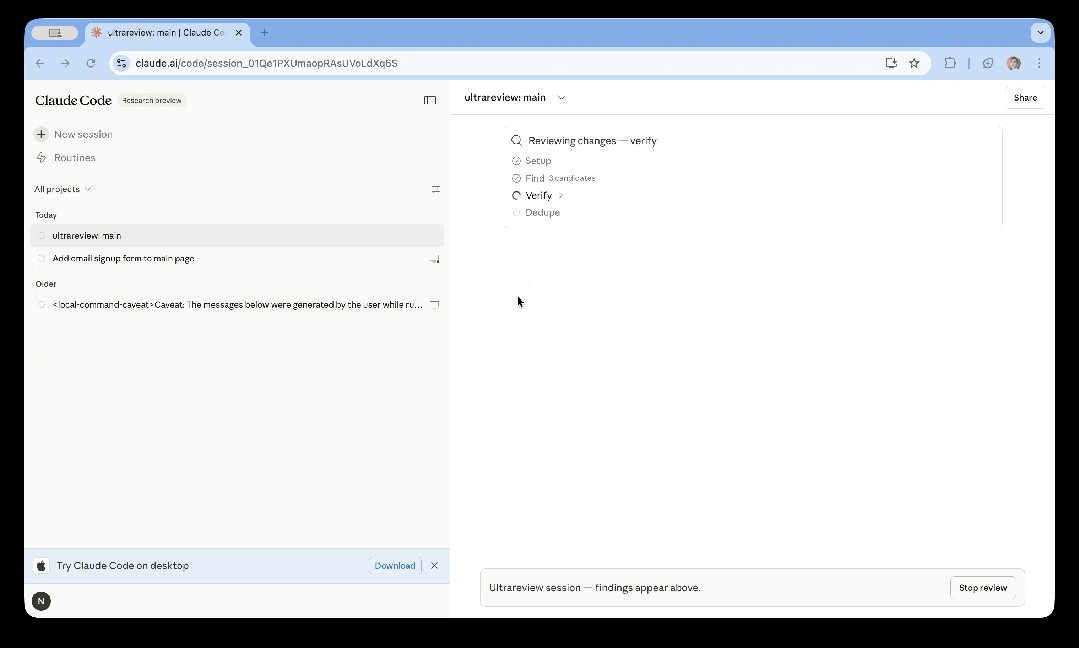Stop the ultrareview session
Viewport: 1079px width, 648px height.
point(983,588)
